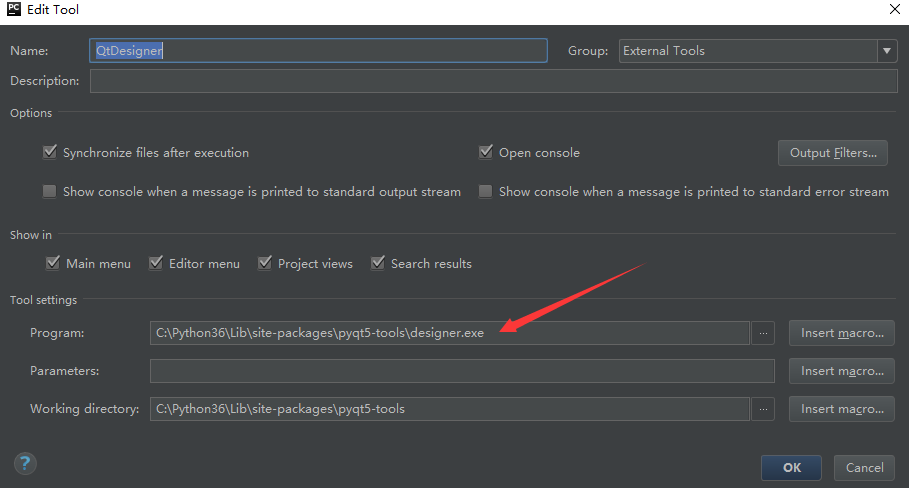
Task: Click the Program path field with designer.exe
Action: (450, 333)
